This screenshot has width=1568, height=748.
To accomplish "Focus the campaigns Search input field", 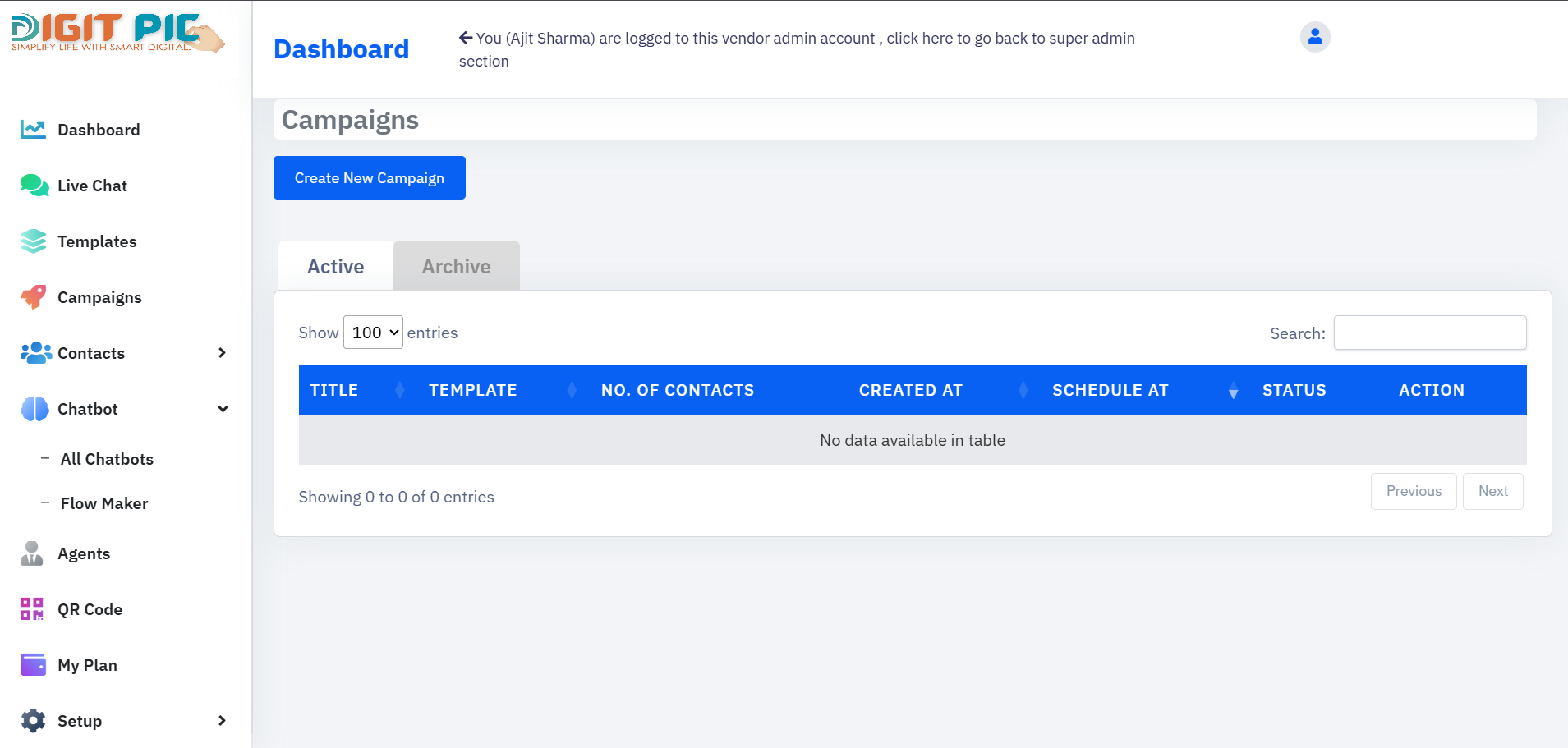I will (1429, 333).
